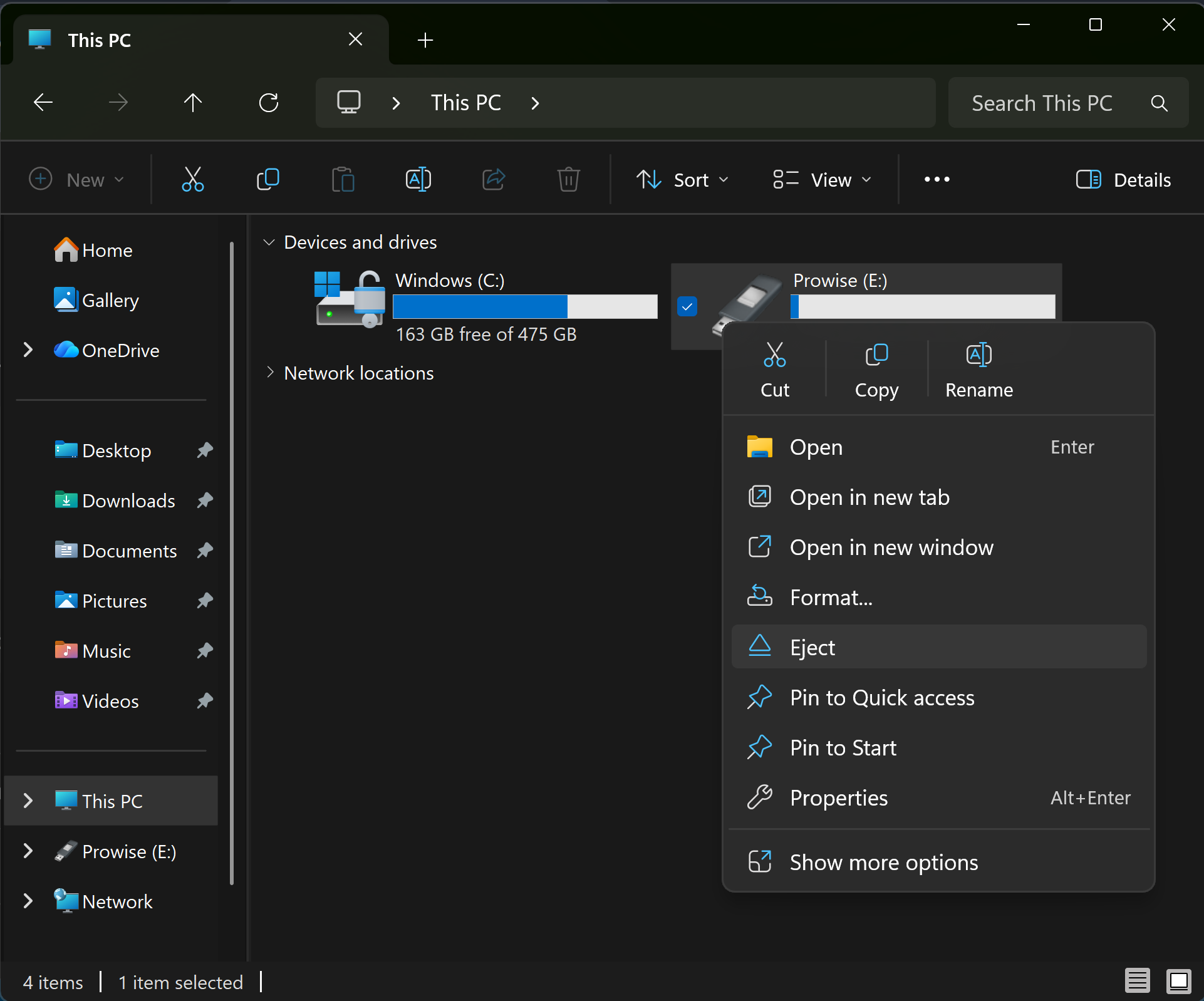Image resolution: width=1204 pixels, height=1001 pixels.
Task: Click the Windows (C:) storage usage bar
Action: (525, 307)
